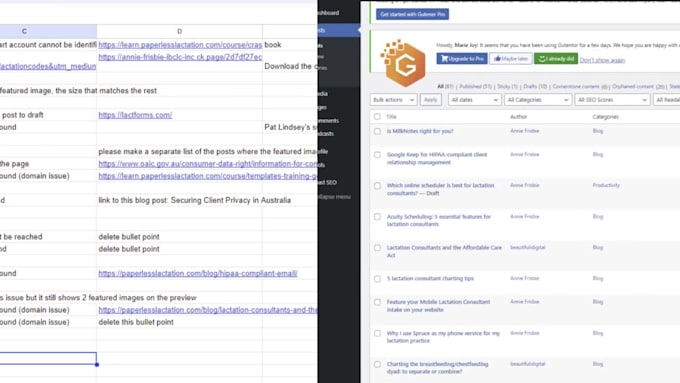The width and height of the screenshot is (680, 383).
Task: Tick checkbox for 'Is MilkNotes right for you?'
Action: click(x=377, y=131)
